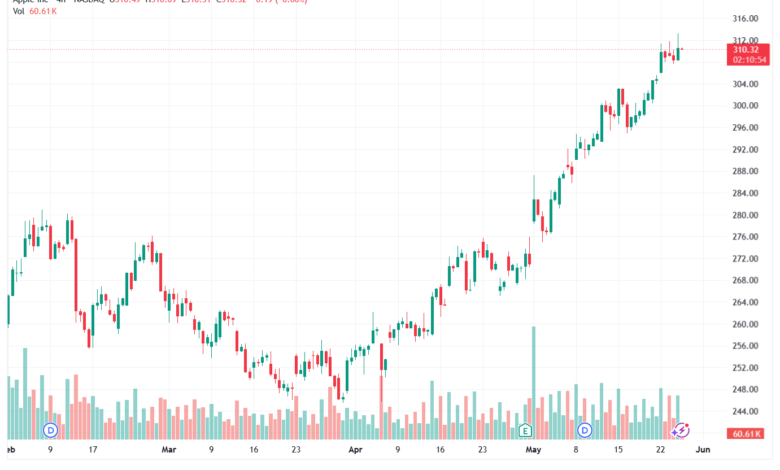Click the dividend D marker near May 8

coord(585,430)
